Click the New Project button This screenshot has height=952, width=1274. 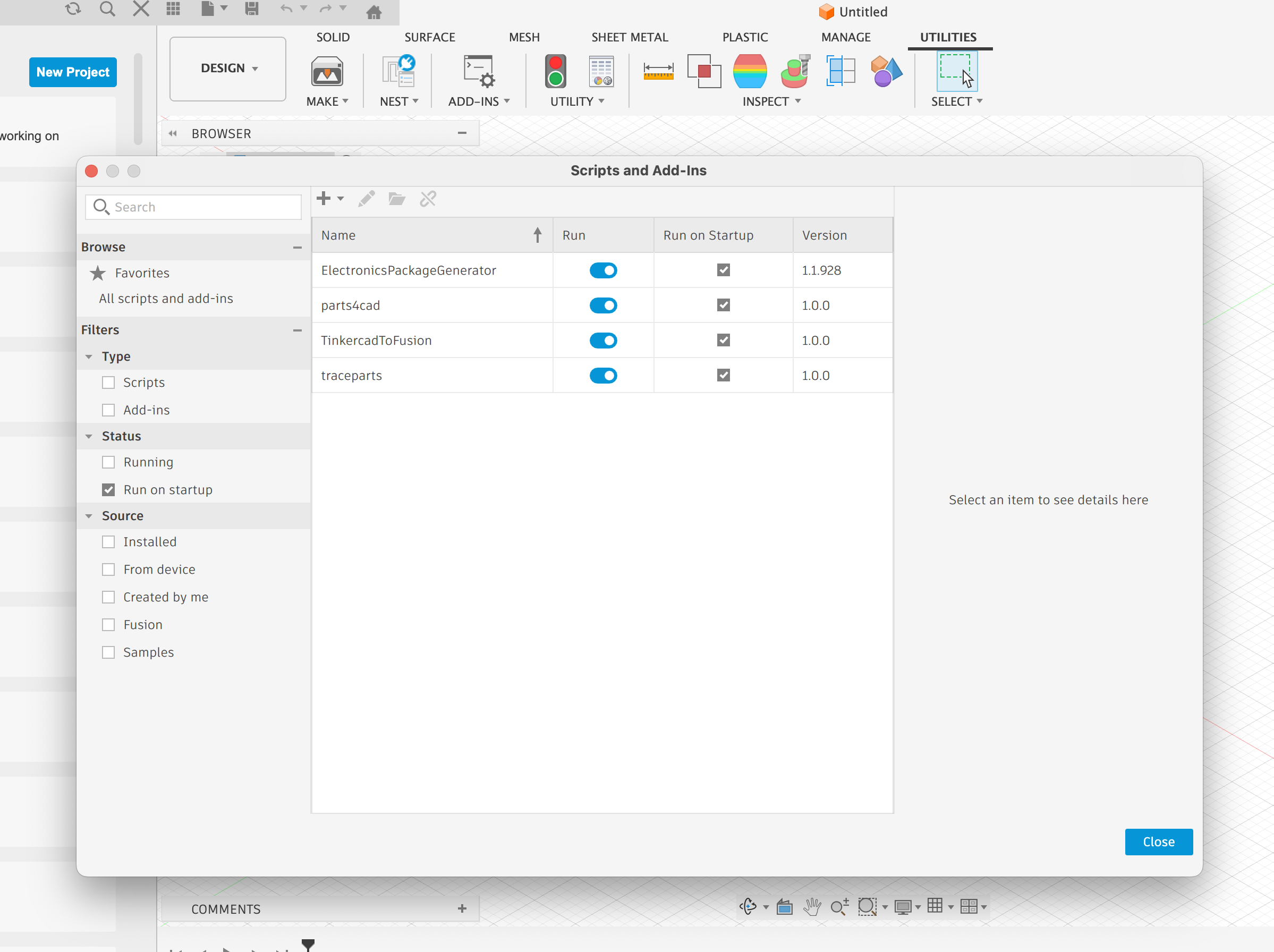click(73, 72)
